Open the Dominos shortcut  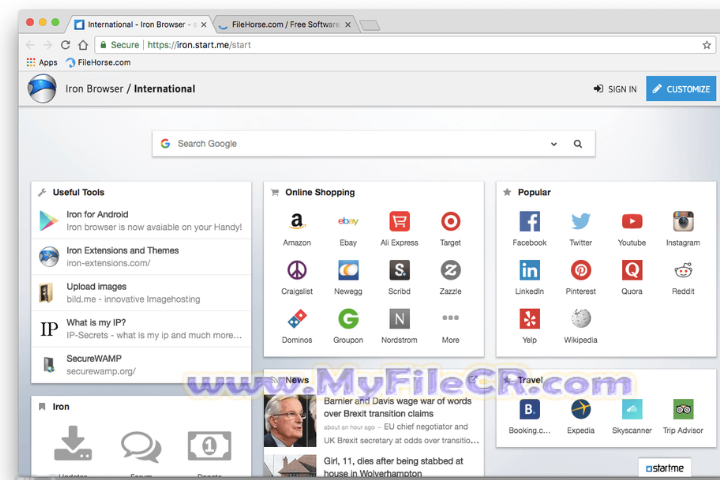tap(297, 326)
